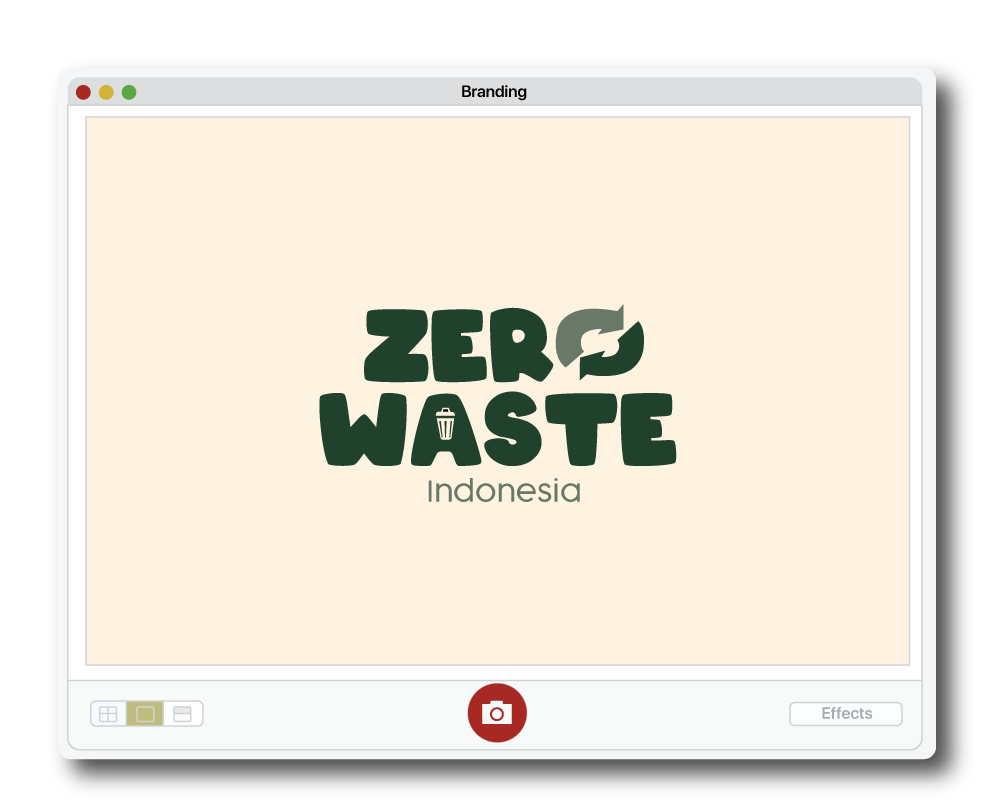Viewport: 1000px width, 800px height.
Task: Click the Branding window title
Action: (494, 92)
